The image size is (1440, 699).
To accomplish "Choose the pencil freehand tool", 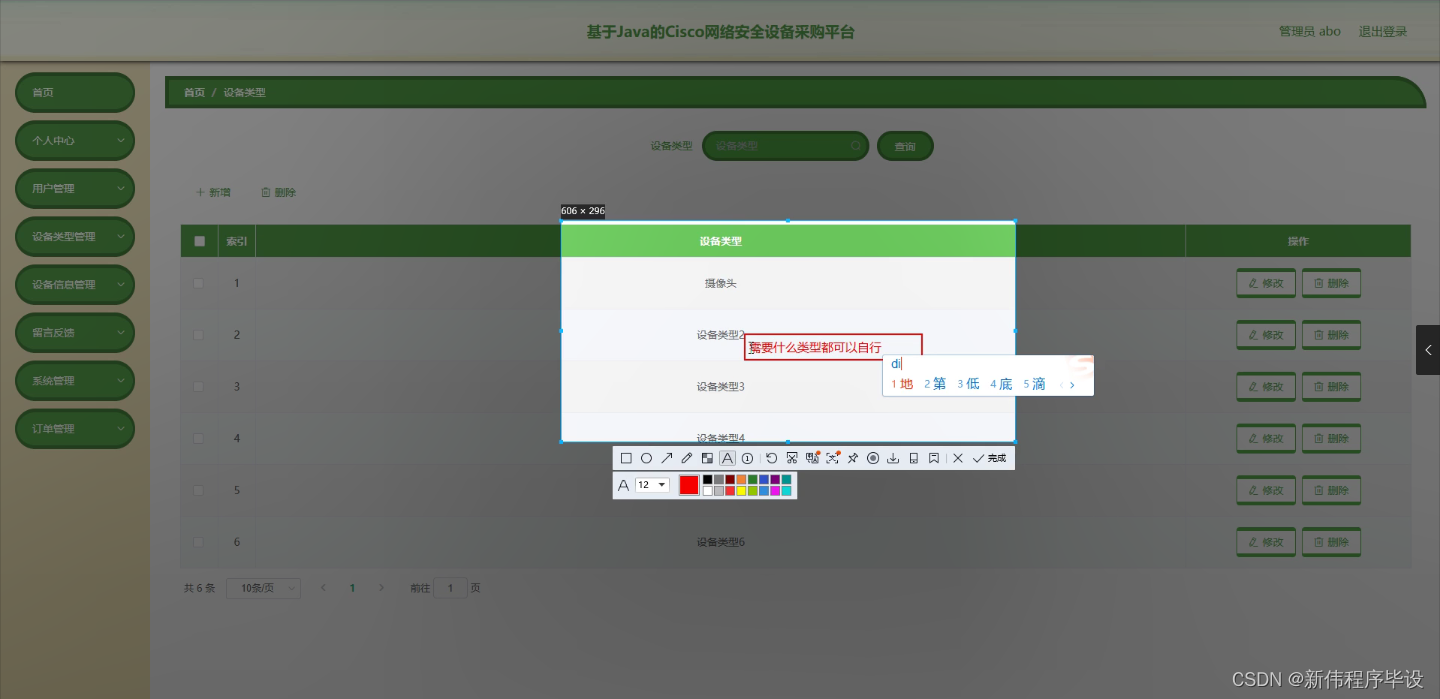I will [x=686, y=458].
